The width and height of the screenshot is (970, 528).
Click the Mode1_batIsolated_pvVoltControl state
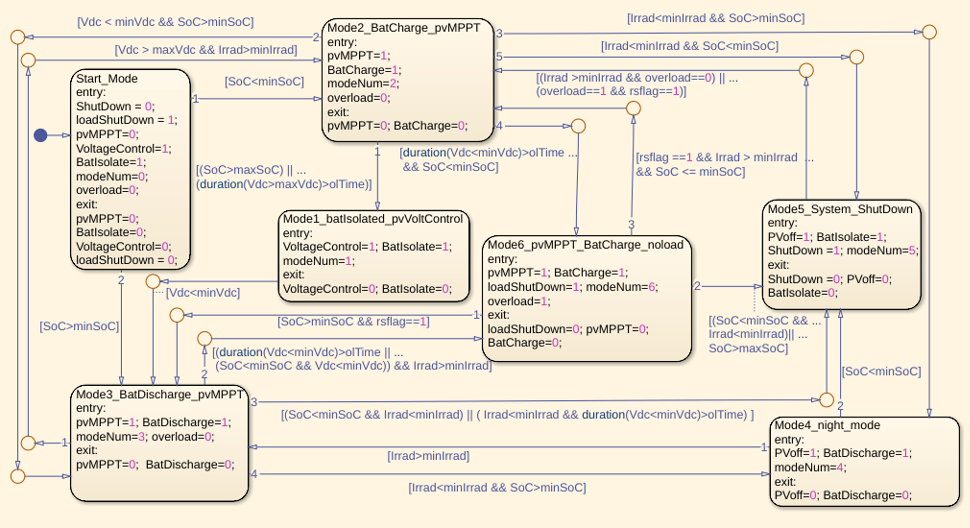[374, 256]
